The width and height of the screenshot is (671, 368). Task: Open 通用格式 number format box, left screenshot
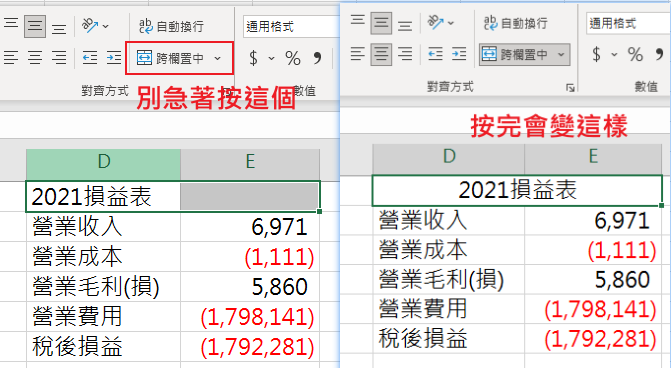click(291, 27)
